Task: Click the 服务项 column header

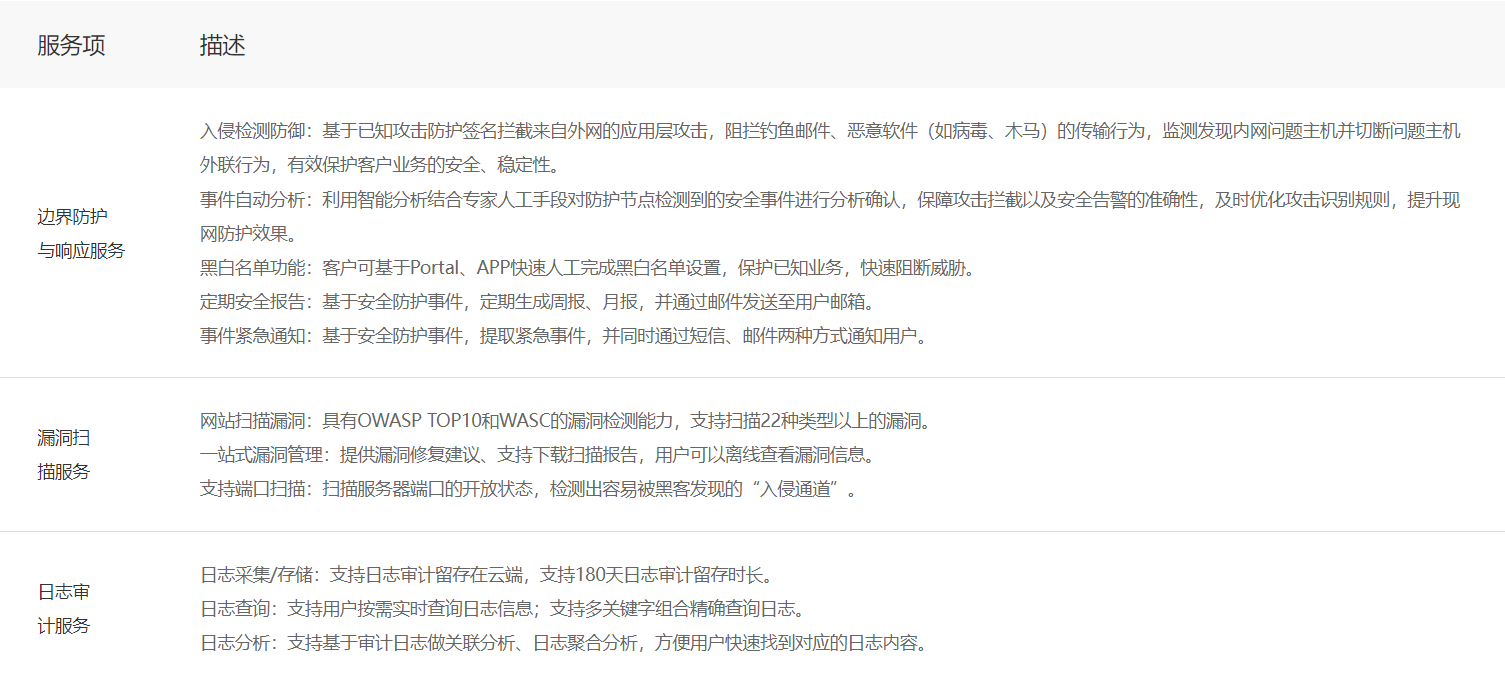Action: click(x=71, y=45)
